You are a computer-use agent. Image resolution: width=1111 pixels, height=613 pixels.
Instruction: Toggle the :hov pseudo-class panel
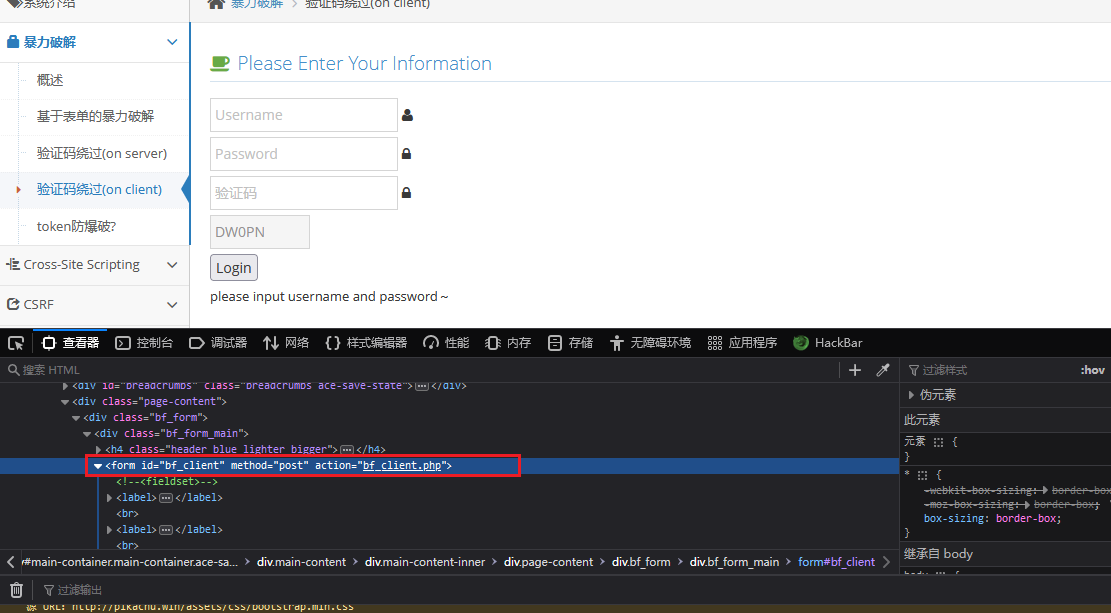1093,370
